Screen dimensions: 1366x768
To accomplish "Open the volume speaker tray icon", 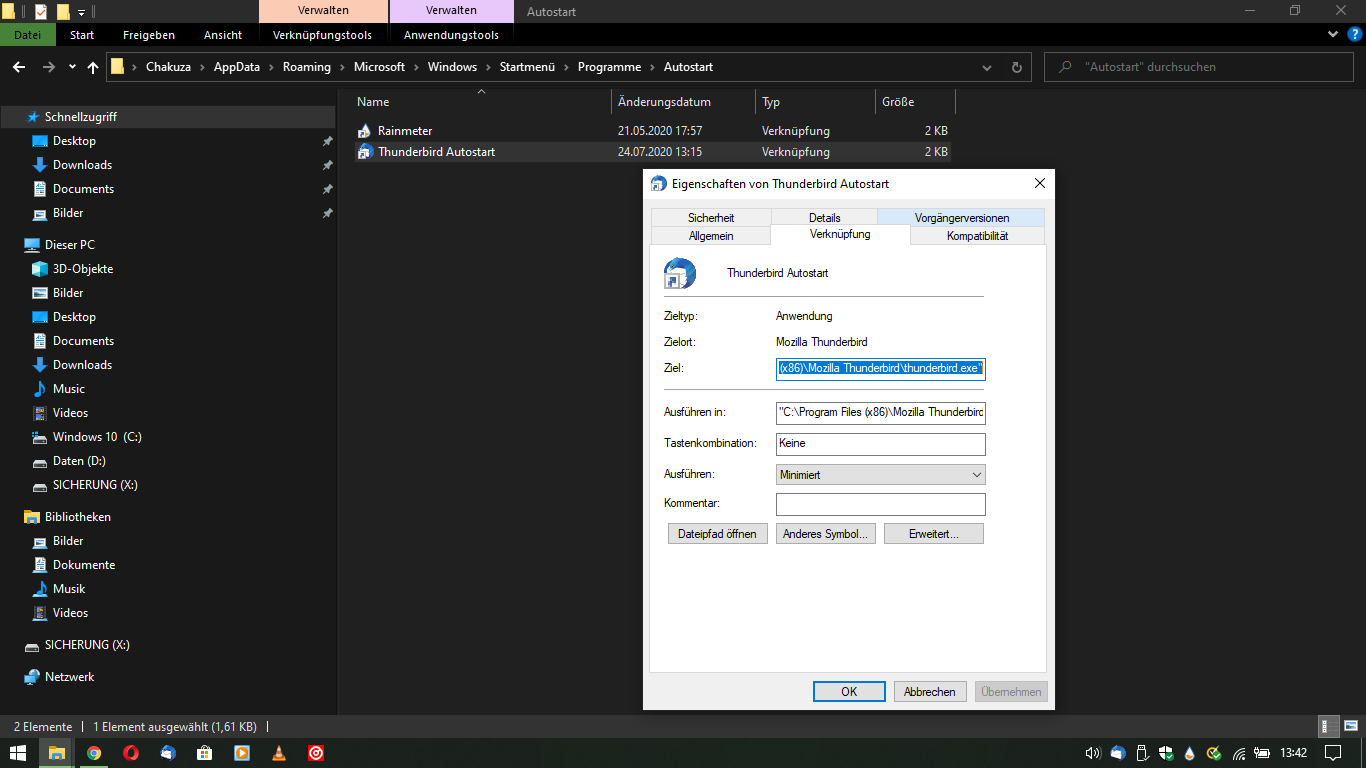I will 1092,753.
